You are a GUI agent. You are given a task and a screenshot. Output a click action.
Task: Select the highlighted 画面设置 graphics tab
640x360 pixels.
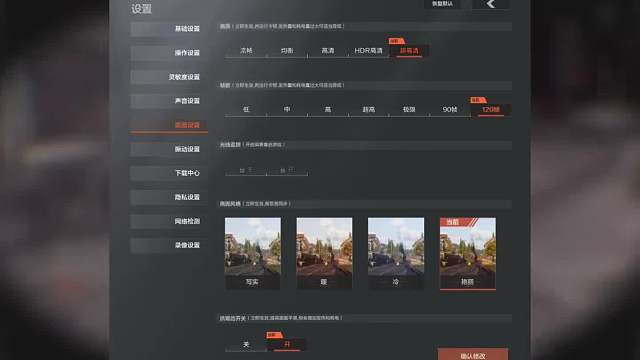169,125
